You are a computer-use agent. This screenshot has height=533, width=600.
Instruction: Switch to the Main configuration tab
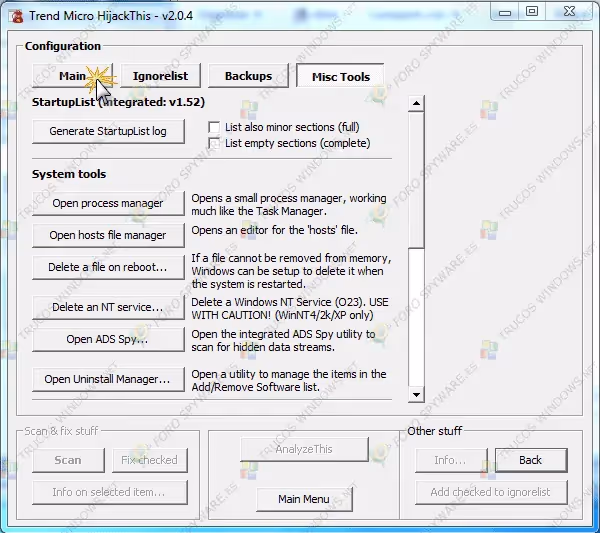pyautogui.click(x=72, y=76)
